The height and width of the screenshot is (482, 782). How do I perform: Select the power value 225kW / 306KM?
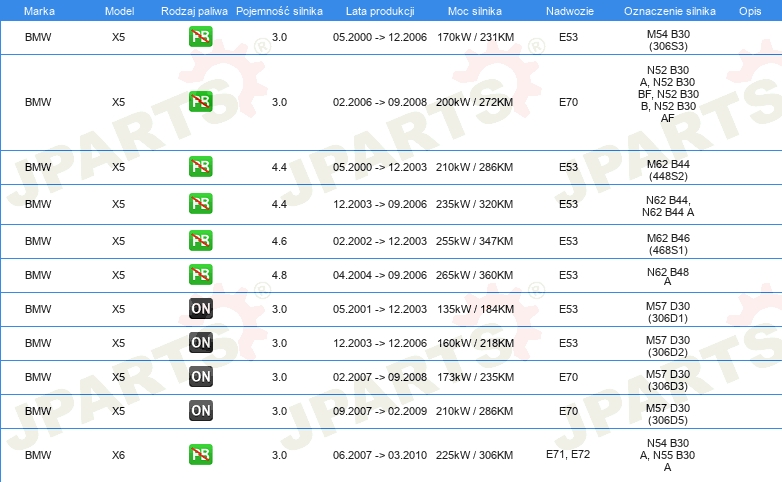tap(474, 455)
